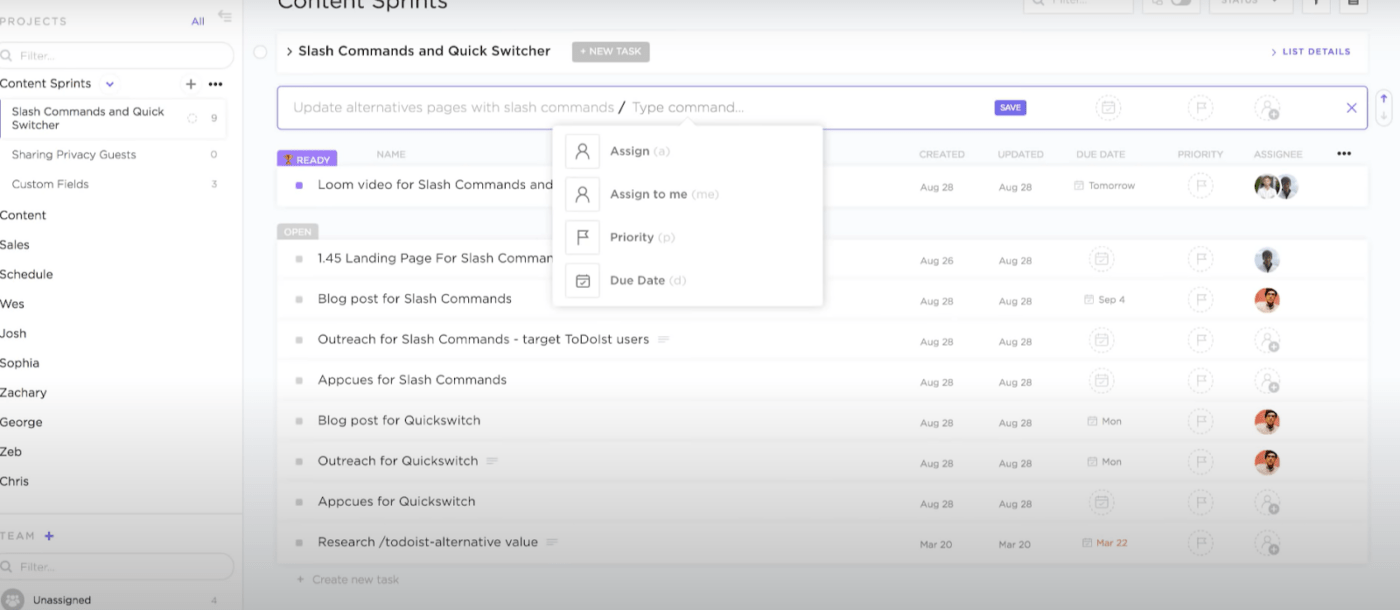This screenshot has width=1400, height=610.
Task: Toggle status square of Blog post for Quickswitch
Action: pyautogui.click(x=299, y=421)
